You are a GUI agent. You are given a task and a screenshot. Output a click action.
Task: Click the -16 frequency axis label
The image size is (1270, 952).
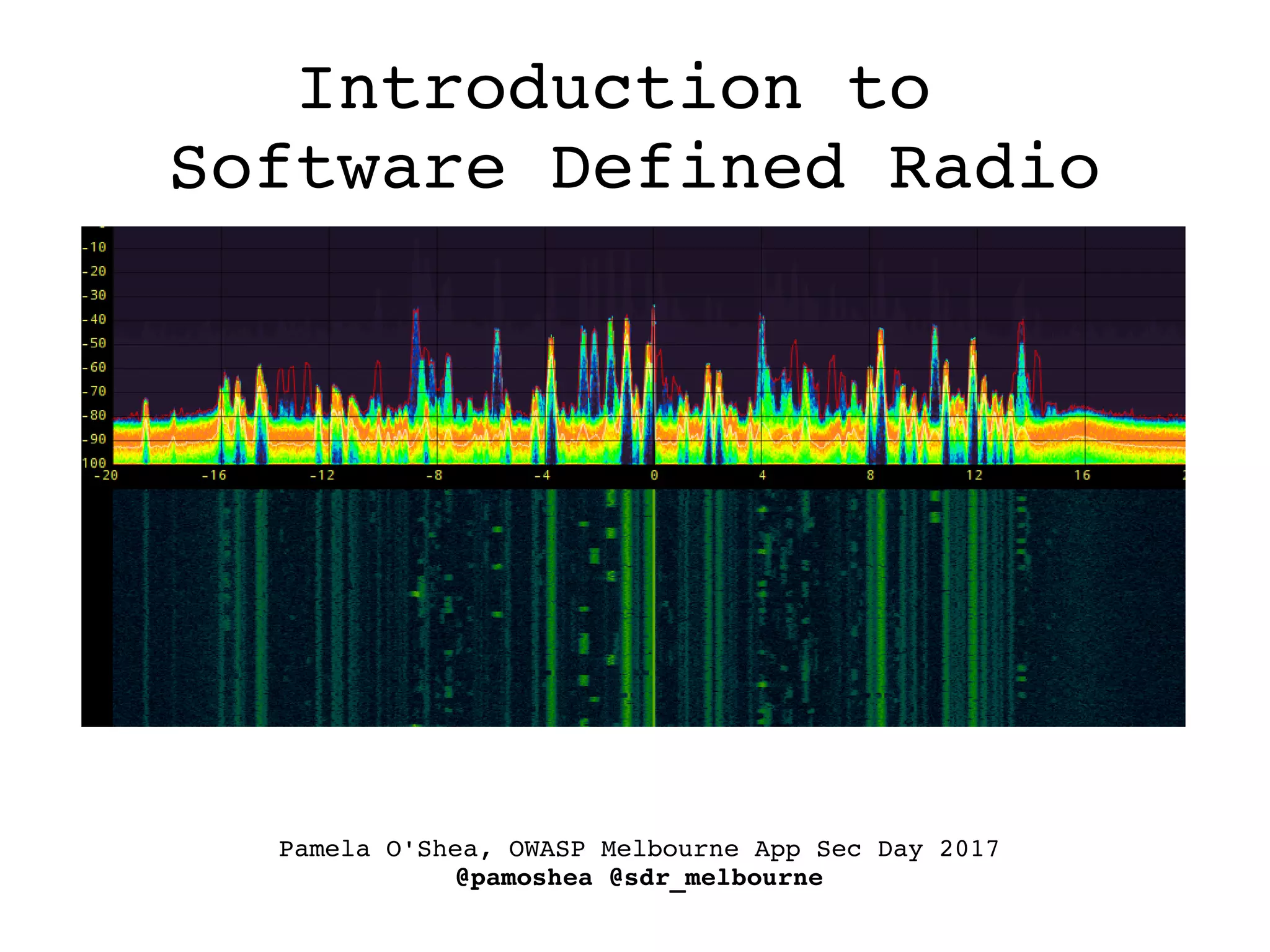tap(213, 476)
